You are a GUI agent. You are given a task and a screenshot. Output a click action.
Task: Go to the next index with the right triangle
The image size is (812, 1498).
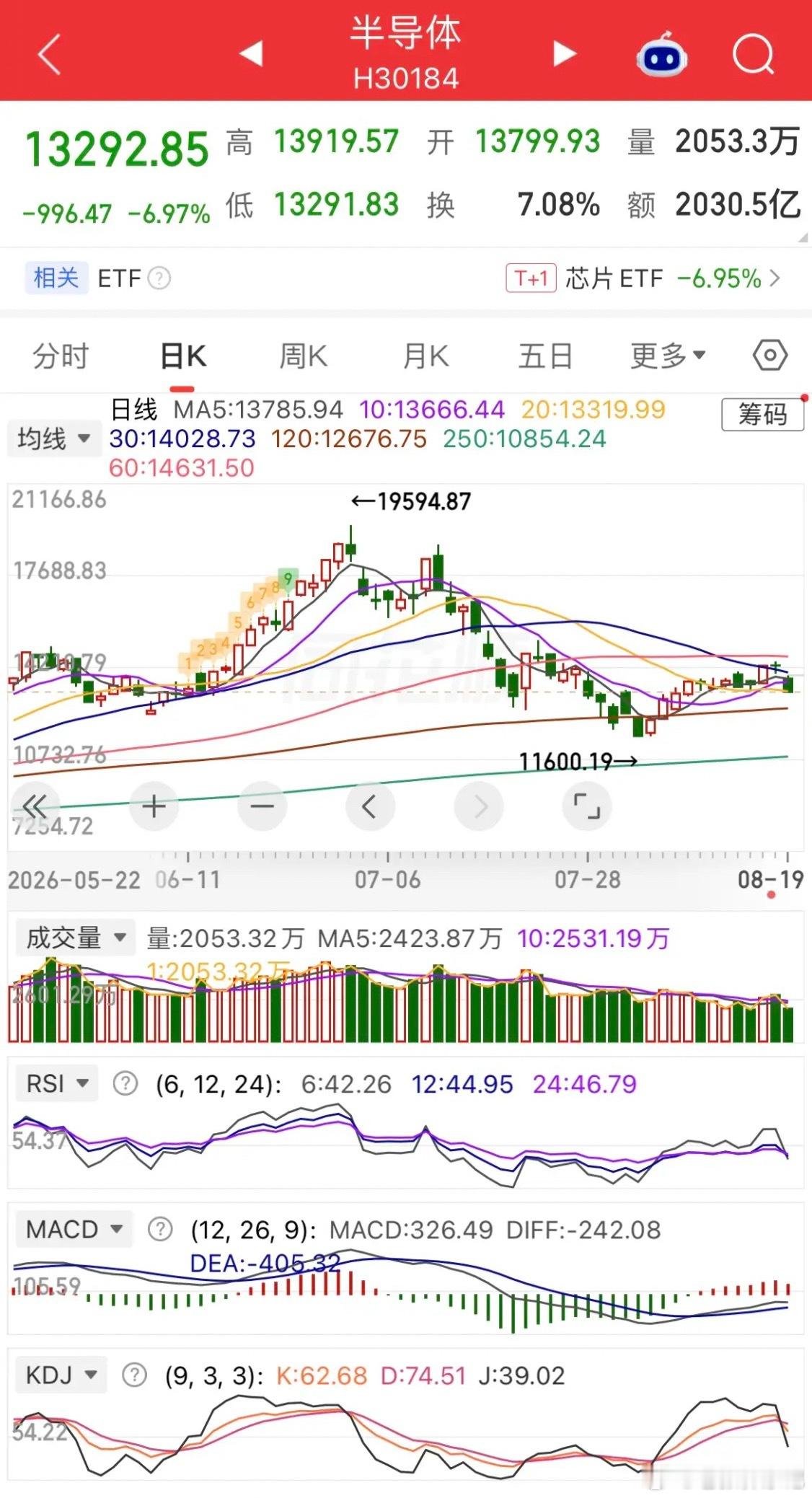point(565,53)
